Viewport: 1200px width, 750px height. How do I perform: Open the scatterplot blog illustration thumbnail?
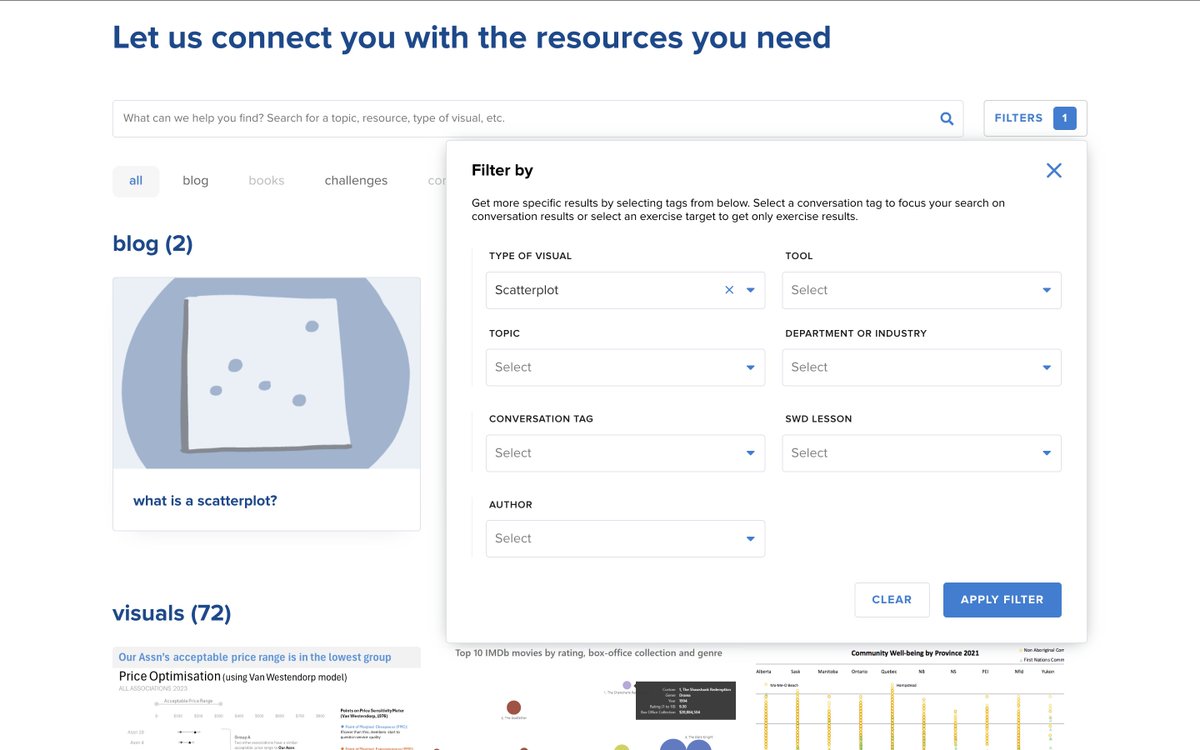(x=266, y=373)
